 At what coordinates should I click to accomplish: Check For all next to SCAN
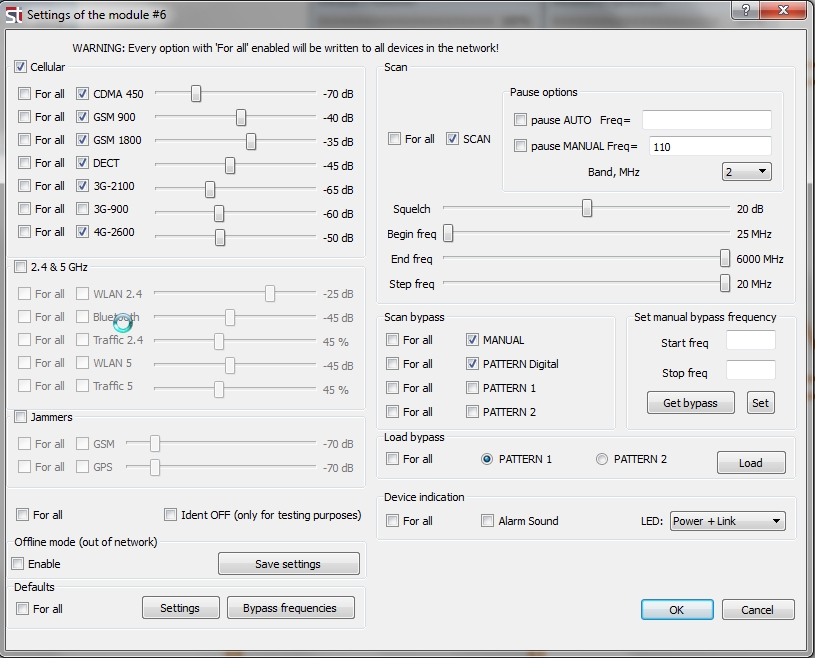394,139
